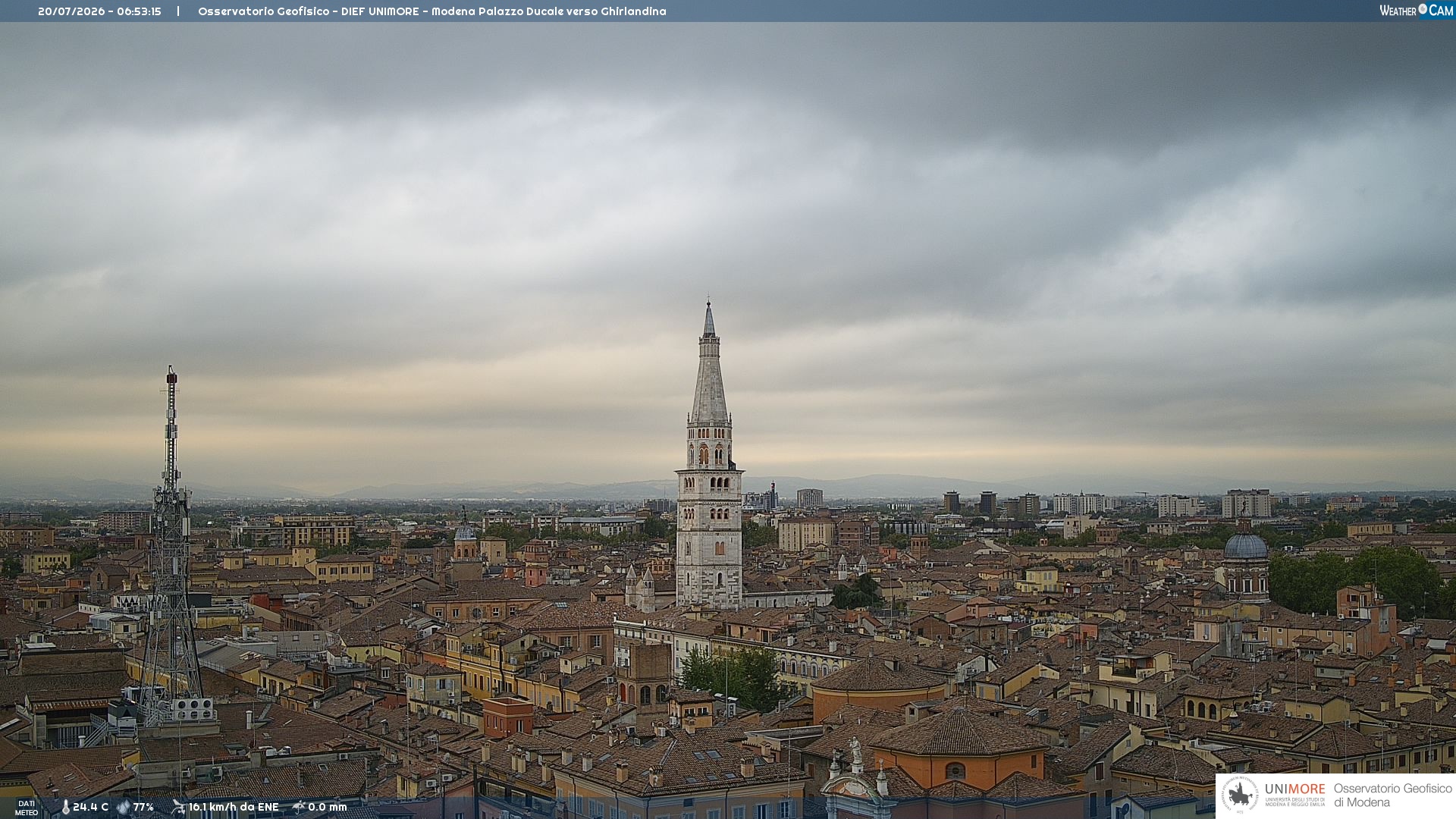
Task: Click the wind vane anemometer icon
Action: [178, 808]
